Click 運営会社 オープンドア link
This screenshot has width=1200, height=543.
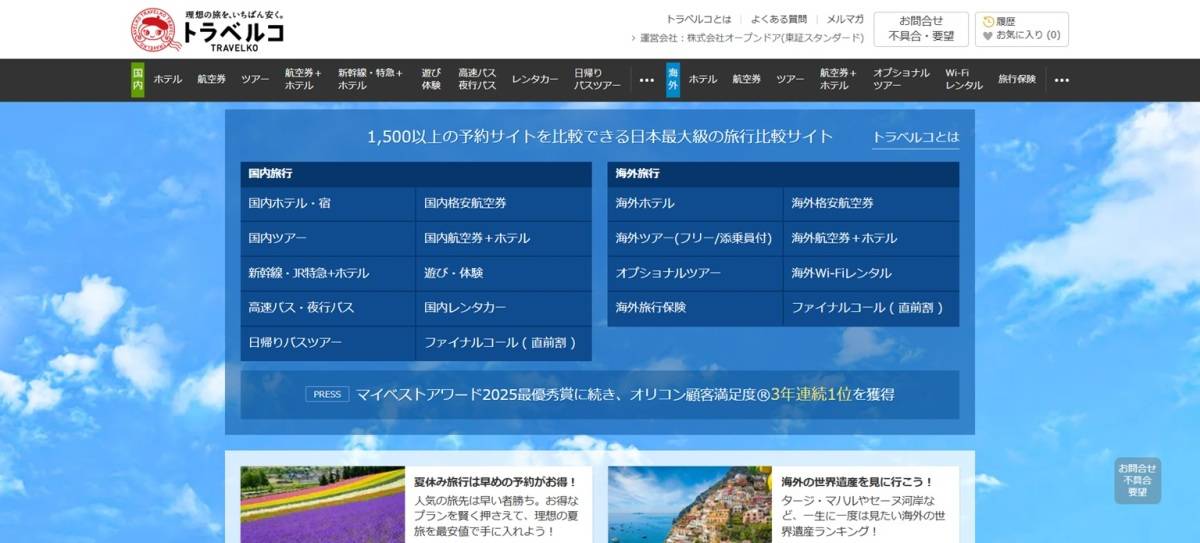click(x=751, y=38)
